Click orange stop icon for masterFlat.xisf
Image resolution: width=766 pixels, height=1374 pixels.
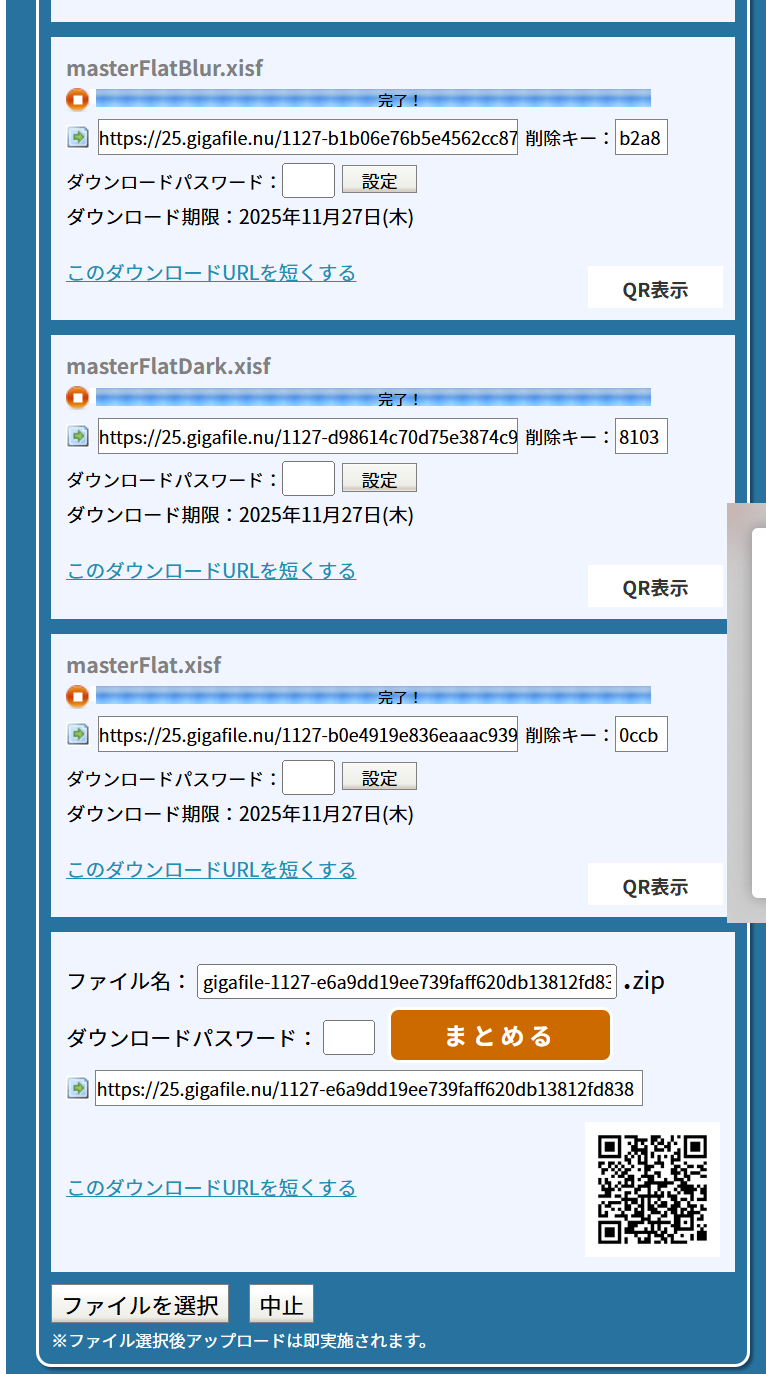78,696
